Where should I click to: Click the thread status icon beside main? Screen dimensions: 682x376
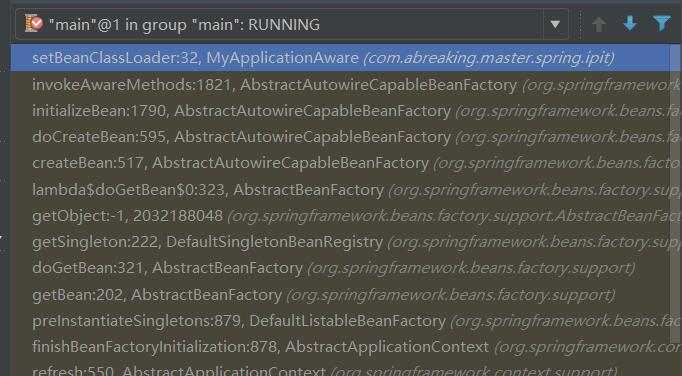[x=33, y=23]
